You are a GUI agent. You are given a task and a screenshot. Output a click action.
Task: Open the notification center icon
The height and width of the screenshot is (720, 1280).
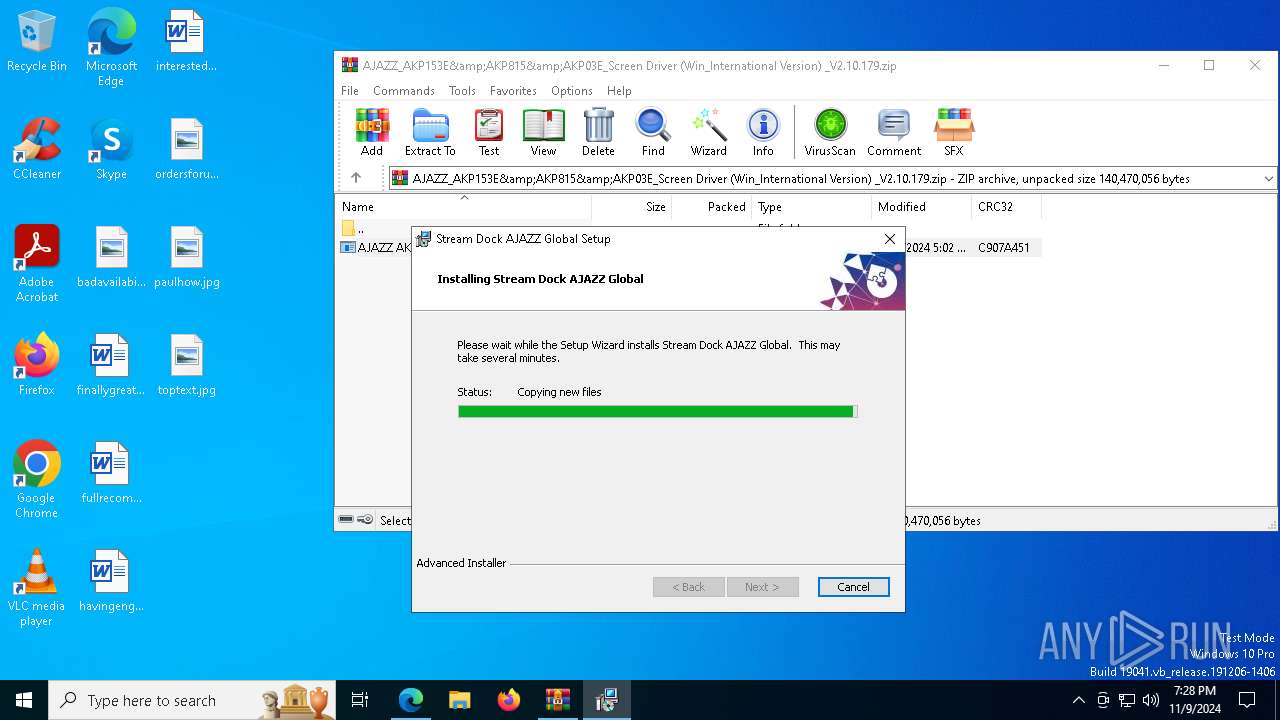pos(1247,700)
